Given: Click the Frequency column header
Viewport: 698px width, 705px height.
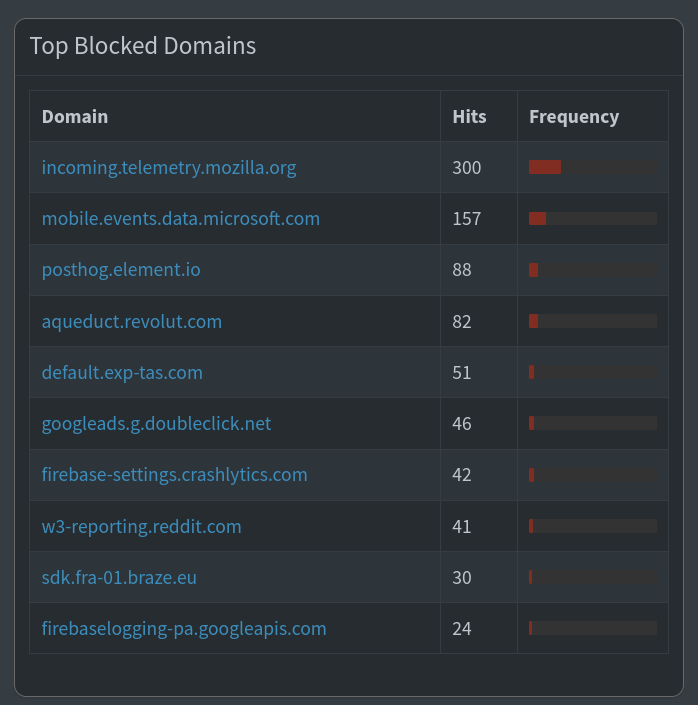Looking at the screenshot, I should point(574,116).
